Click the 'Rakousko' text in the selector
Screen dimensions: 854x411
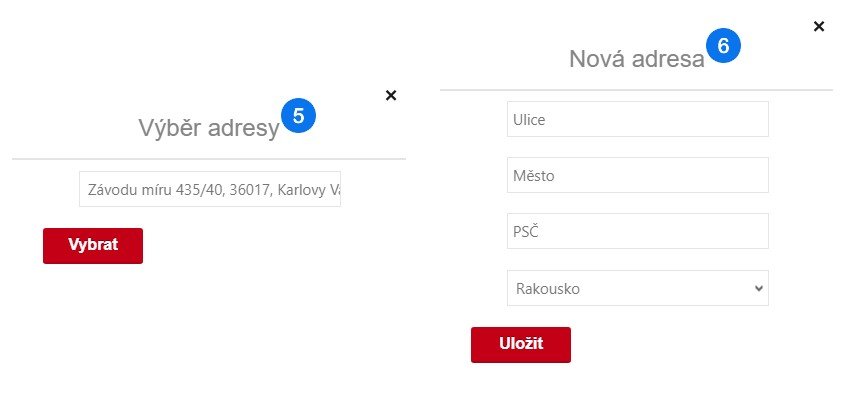point(548,289)
